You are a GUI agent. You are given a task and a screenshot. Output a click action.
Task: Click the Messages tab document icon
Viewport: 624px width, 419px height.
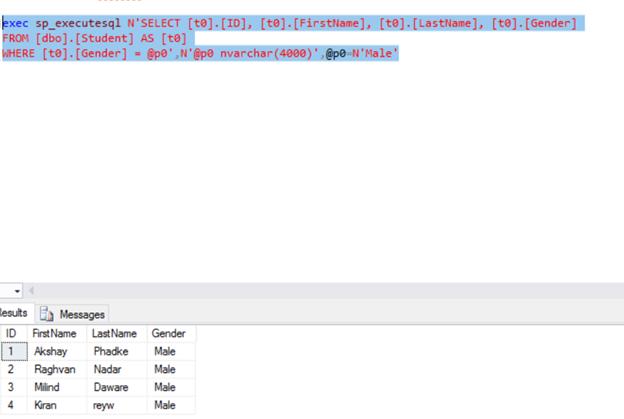47,314
